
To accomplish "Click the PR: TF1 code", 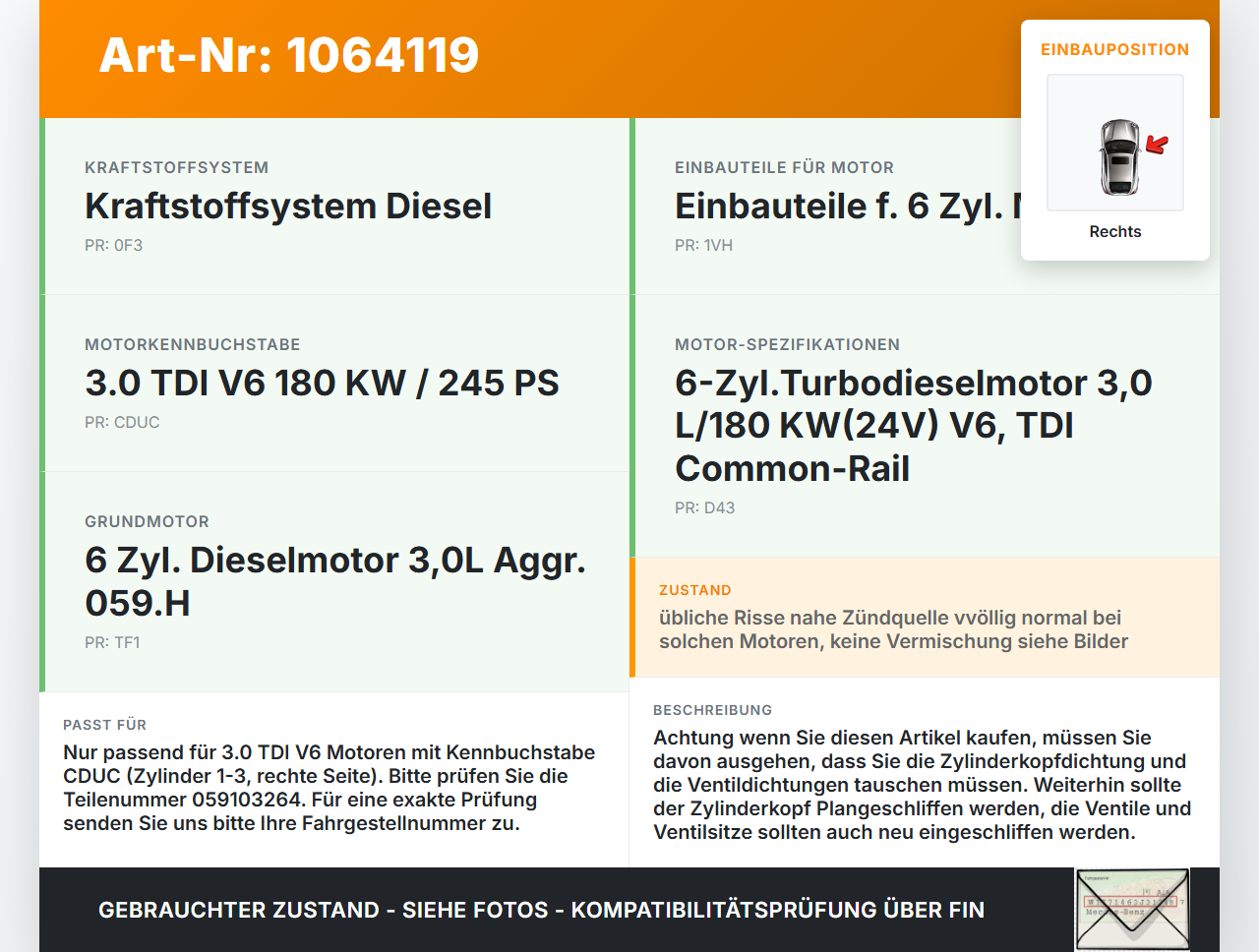I will (112, 642).
